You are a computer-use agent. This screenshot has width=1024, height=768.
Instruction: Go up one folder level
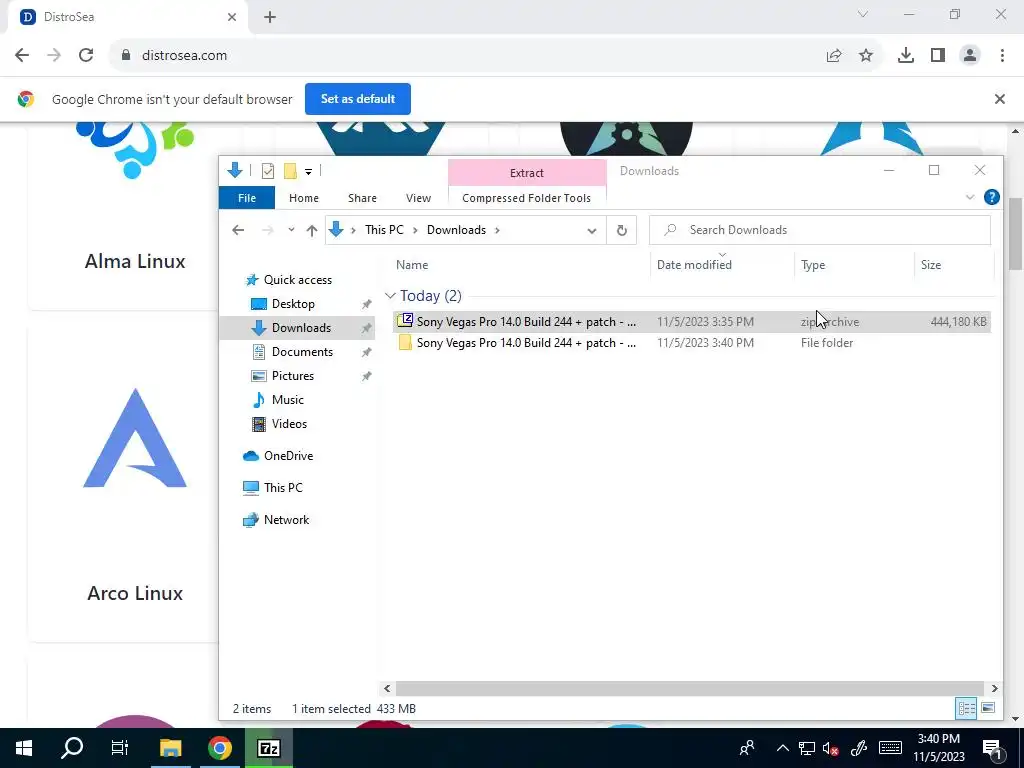point(312,230)
